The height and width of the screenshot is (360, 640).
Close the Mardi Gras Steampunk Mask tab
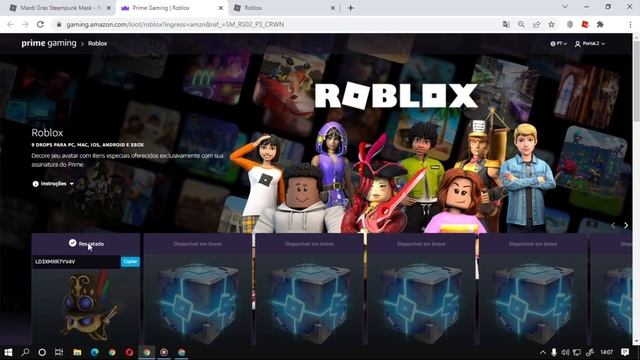click(x=109, y=8)
